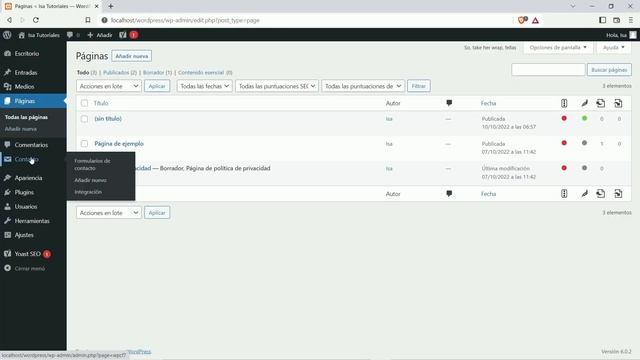Viewport: 640px width, 360px height.
Task: Click Buscar páginas button
Action: tap(609, 70)
